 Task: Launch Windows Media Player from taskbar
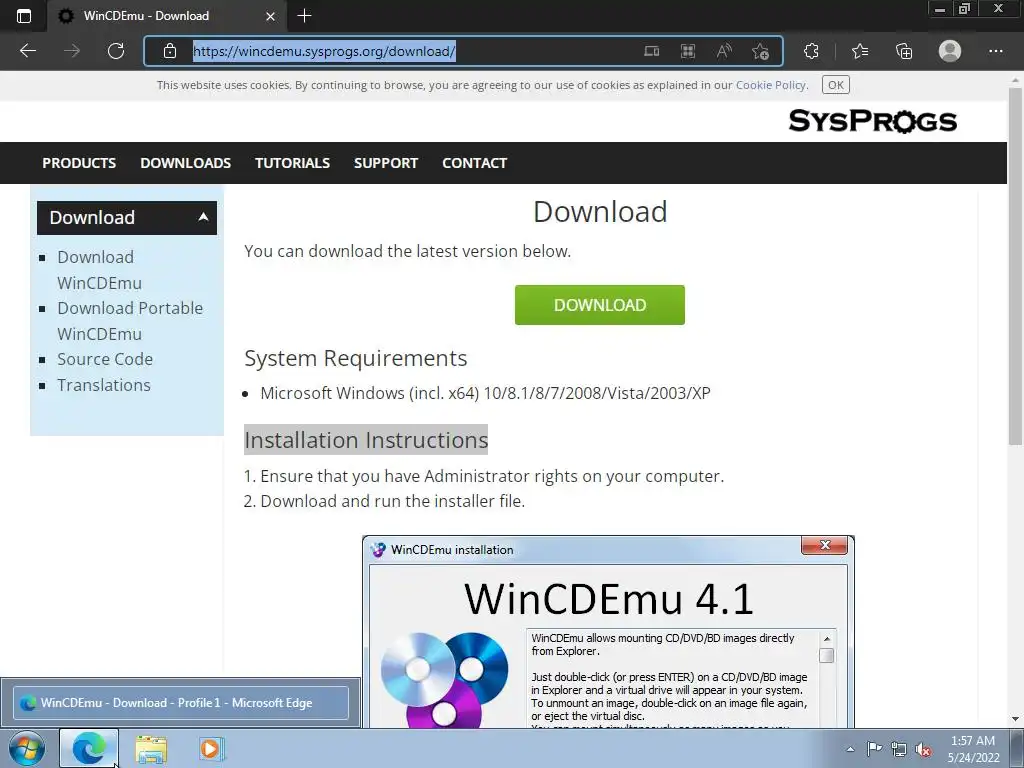coord(212,748)
